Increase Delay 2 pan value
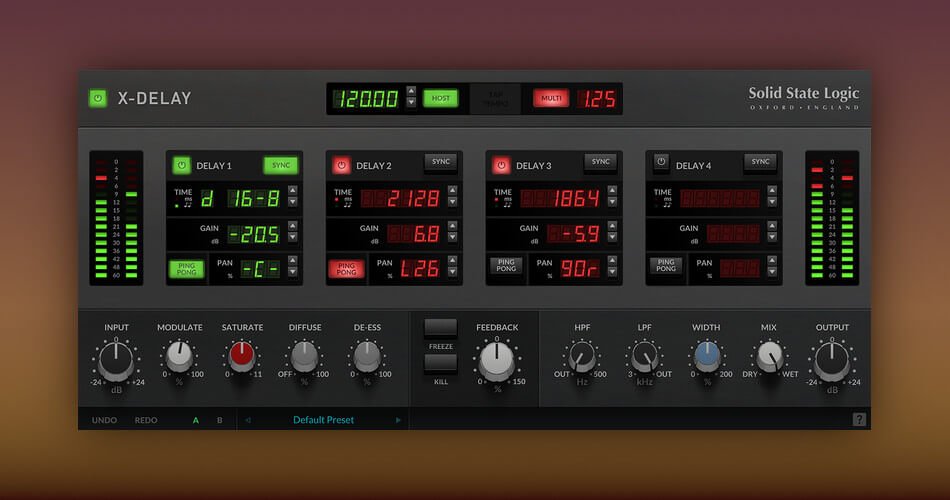This screenshot has width=950, height=500. 453,261
